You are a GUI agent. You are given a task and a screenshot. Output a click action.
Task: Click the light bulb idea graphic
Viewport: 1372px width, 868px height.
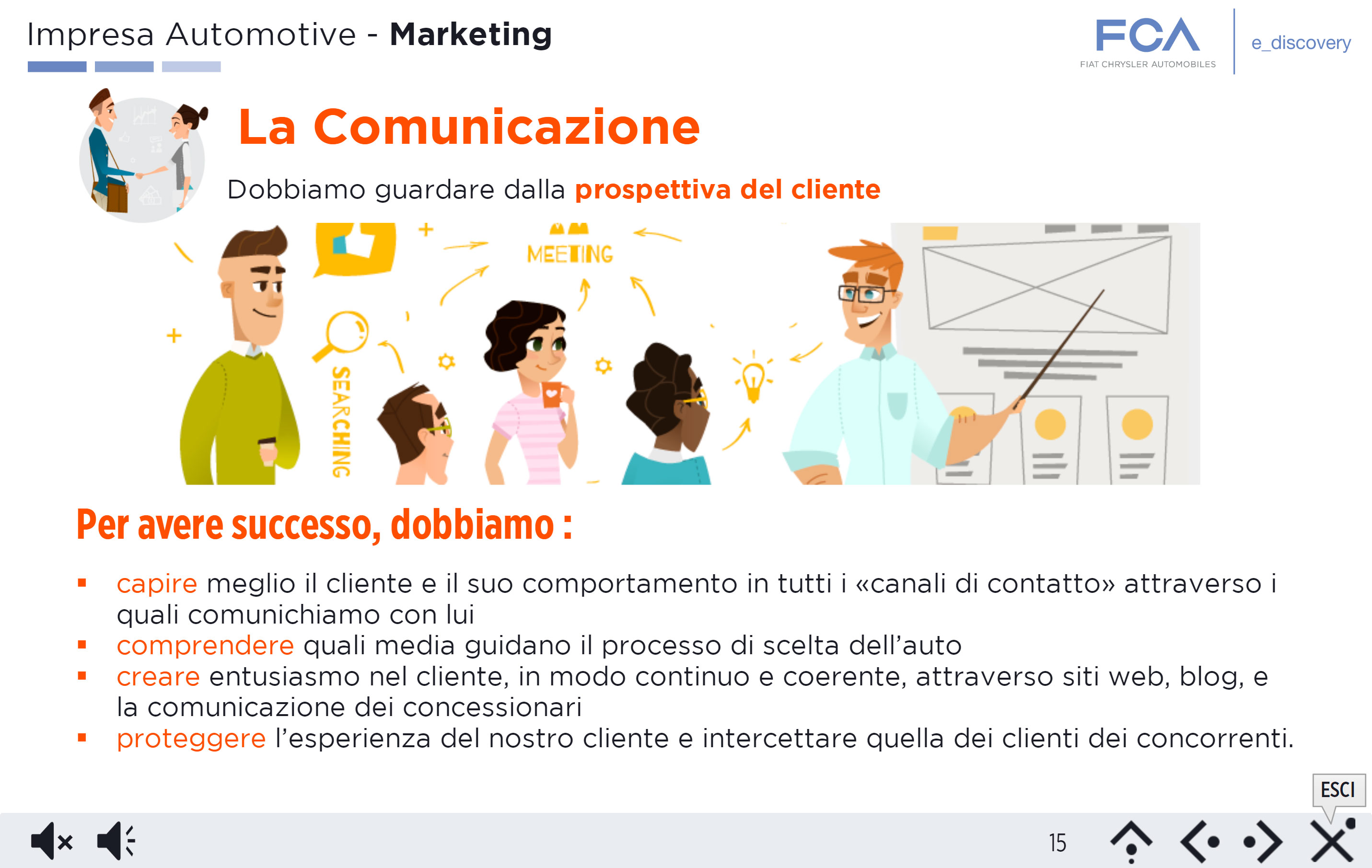tap(753, 376)
